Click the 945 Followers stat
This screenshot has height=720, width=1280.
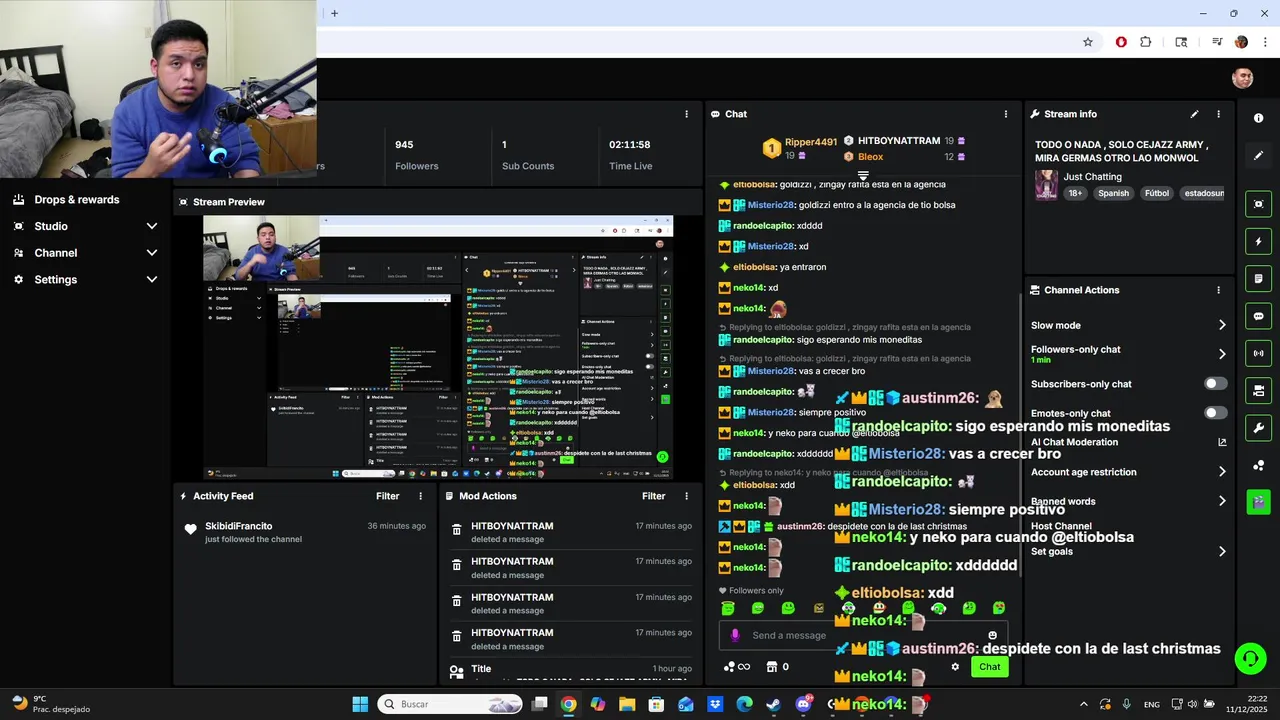(x=416, y=155)
